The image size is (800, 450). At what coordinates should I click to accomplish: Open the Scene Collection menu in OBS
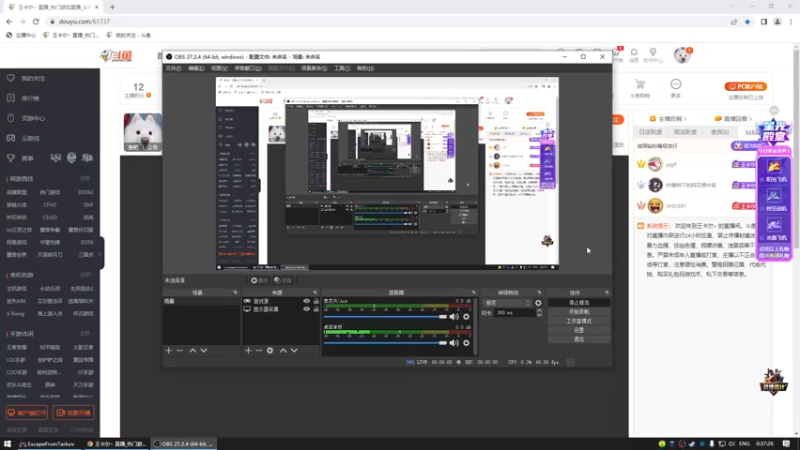(x=314, y=68)
